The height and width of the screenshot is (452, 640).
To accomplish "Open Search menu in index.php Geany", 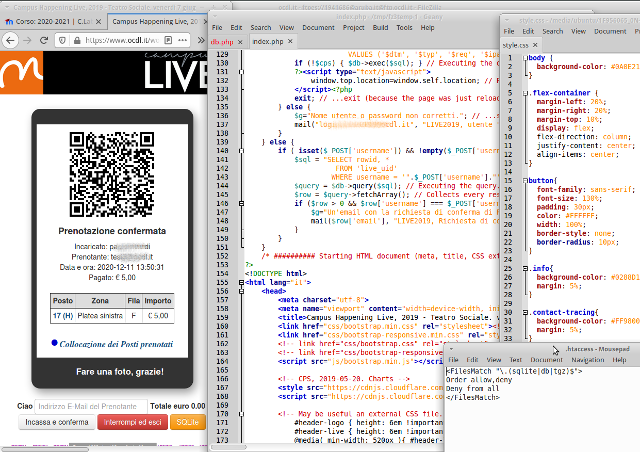I will [x=261, y=28].
